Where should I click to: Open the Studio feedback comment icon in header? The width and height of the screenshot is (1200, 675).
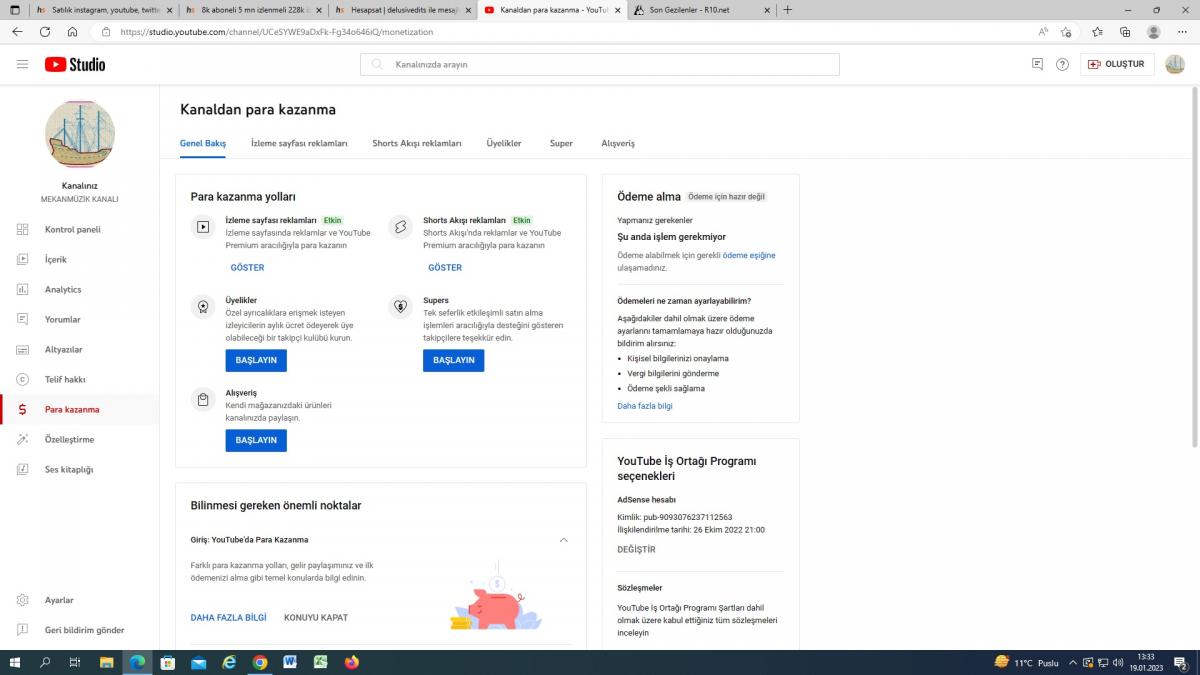[1037, 64]
